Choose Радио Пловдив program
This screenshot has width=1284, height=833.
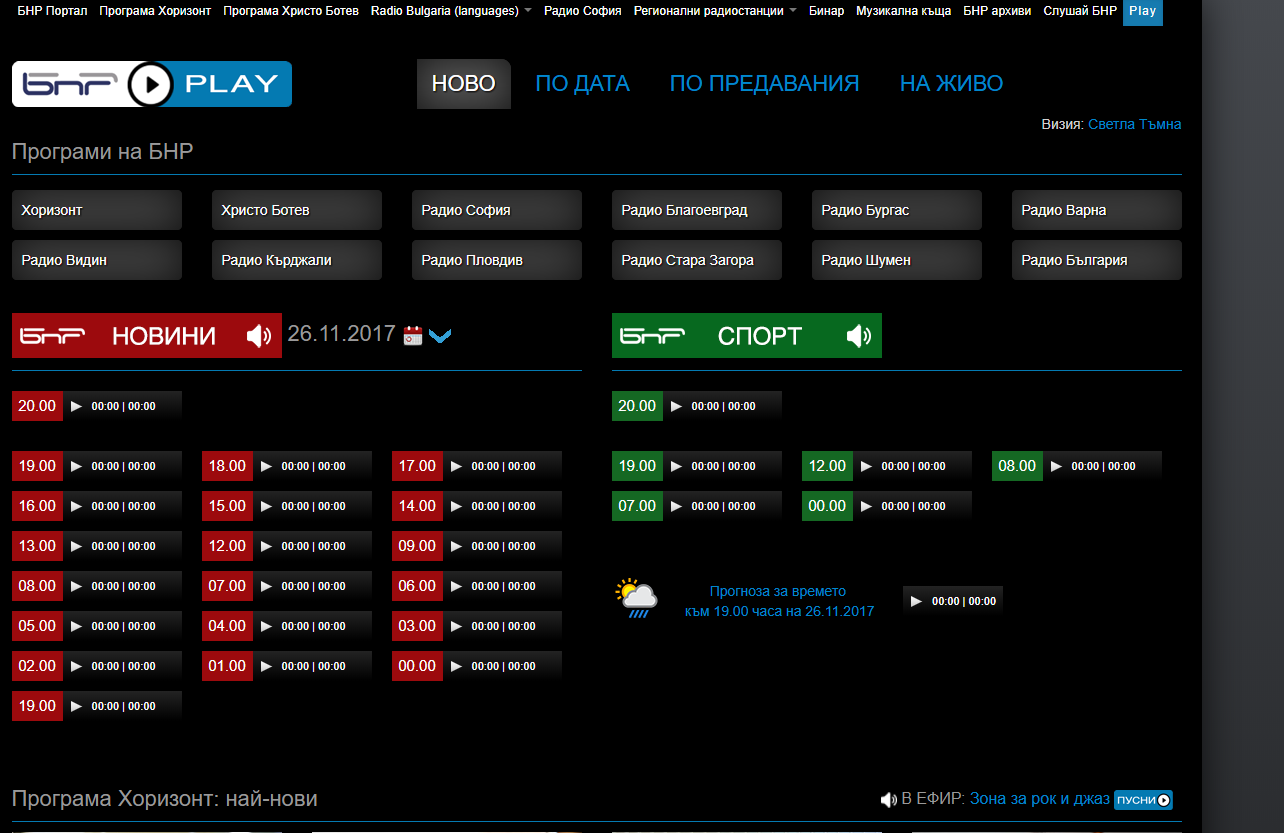(x=497, y=260)
